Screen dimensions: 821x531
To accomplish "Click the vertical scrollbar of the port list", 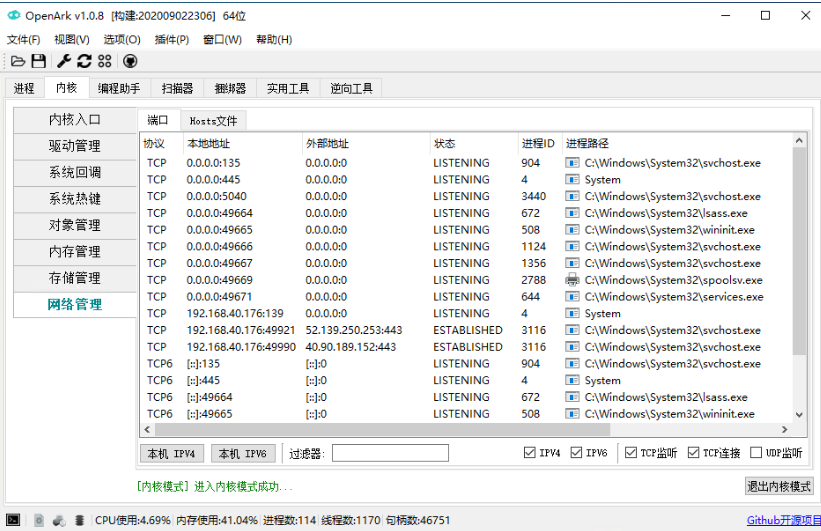I will click(x=798, y=250).
